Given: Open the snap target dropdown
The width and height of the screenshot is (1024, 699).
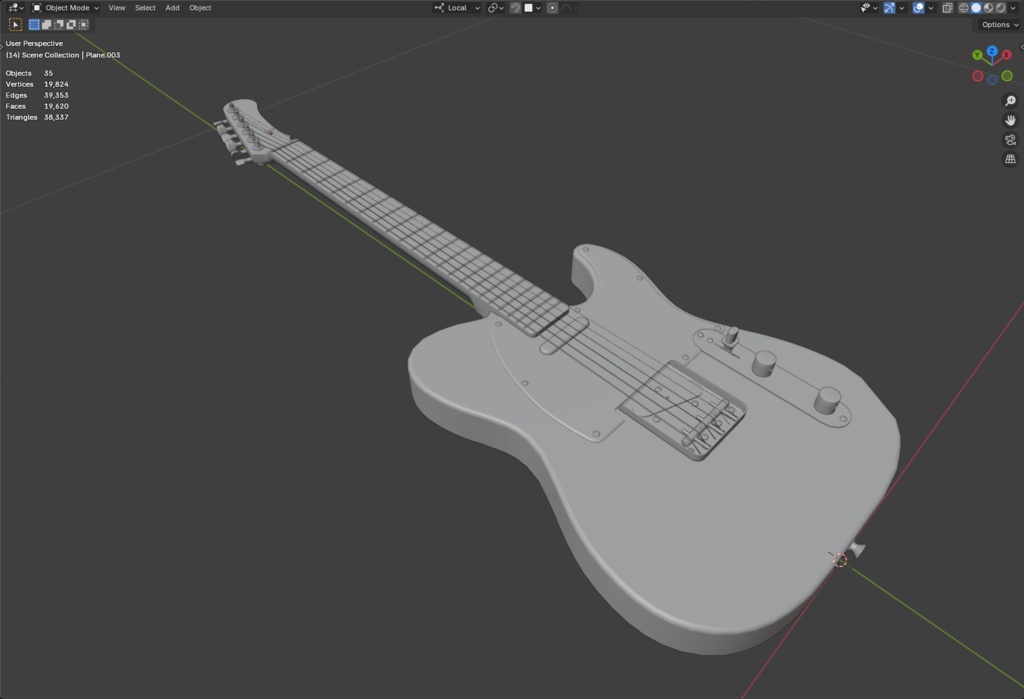Looking at the screenshot, I should point(532,8).
